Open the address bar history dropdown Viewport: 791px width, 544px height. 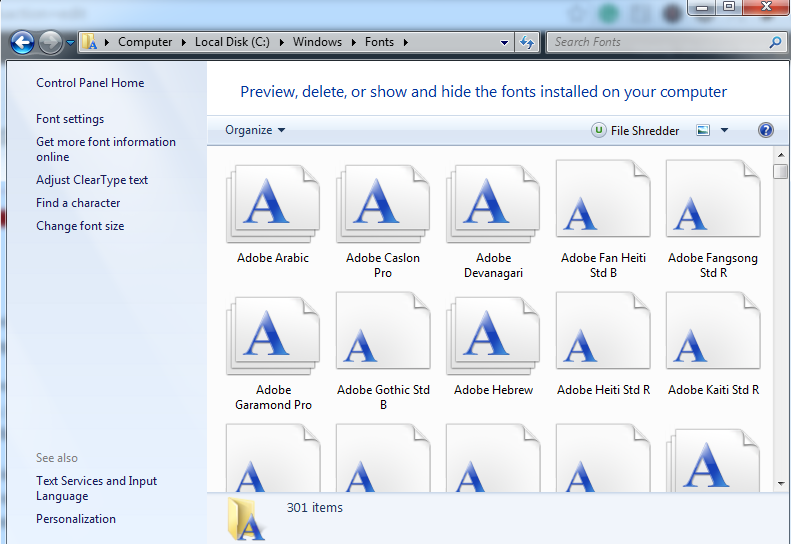(x=504, y=43)
